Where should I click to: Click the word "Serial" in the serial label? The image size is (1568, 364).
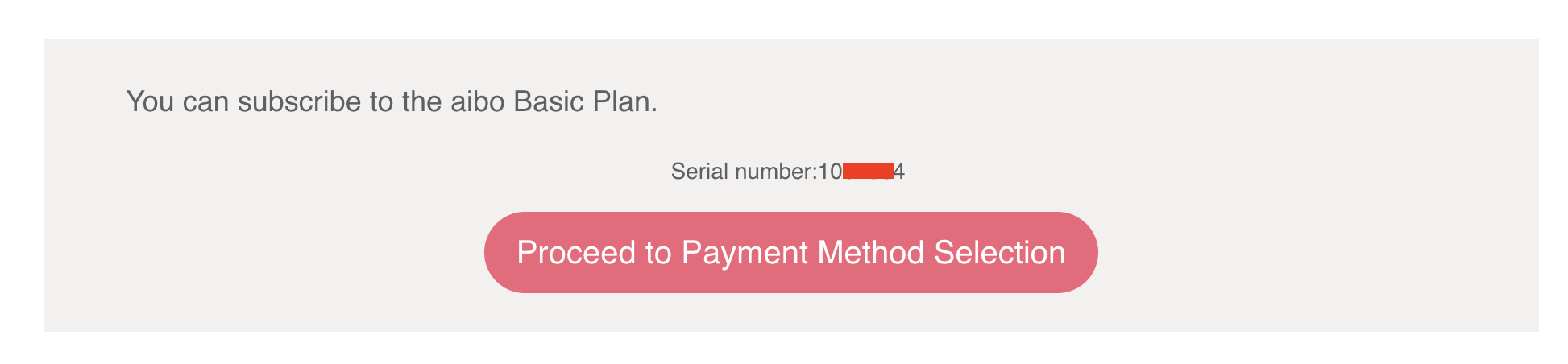[699, 172]
